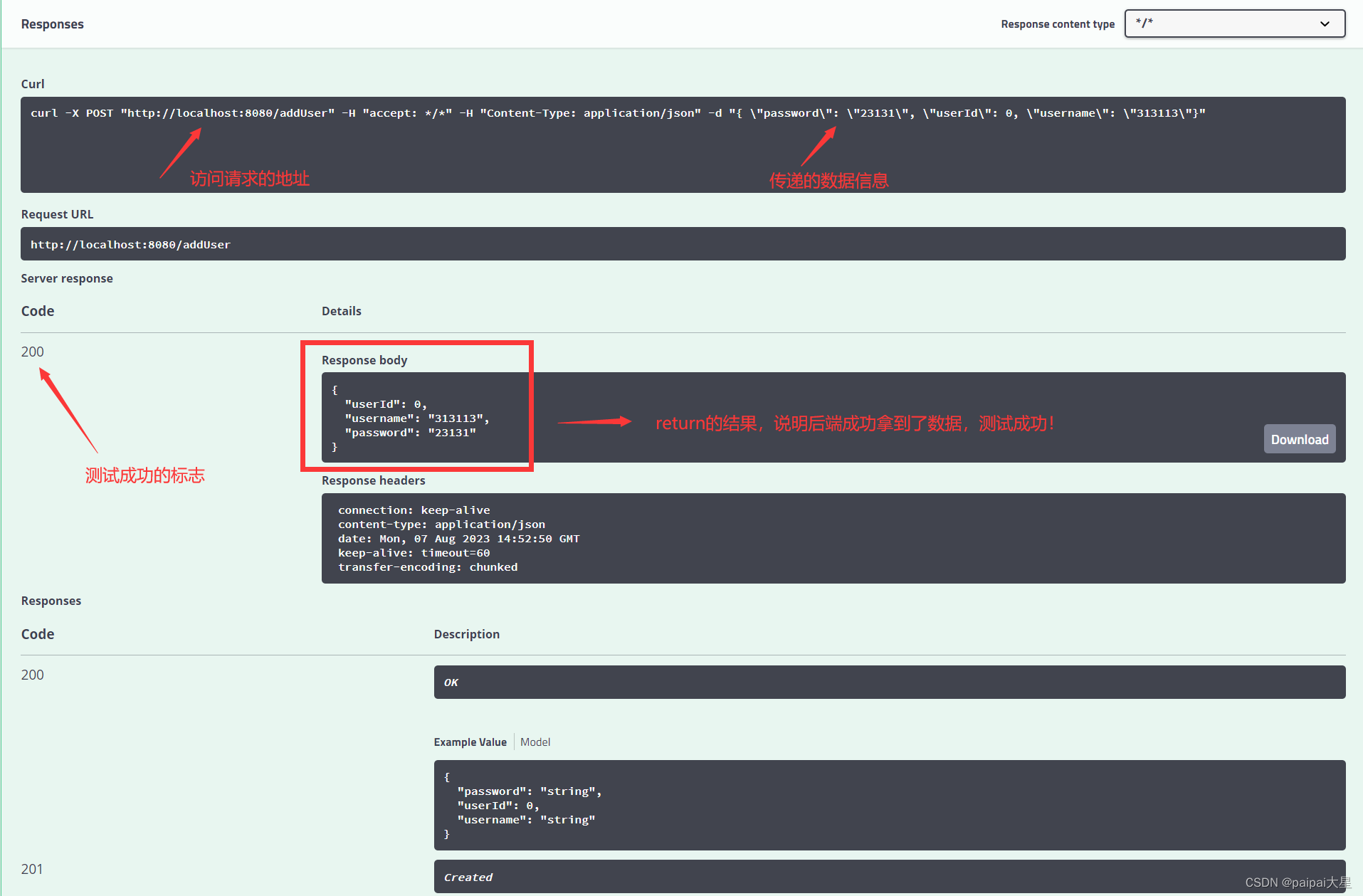Image resolution: width=1363 pixels, height=896 pixels.
Task: Switch to the Model tab
Action: [535, 742]
